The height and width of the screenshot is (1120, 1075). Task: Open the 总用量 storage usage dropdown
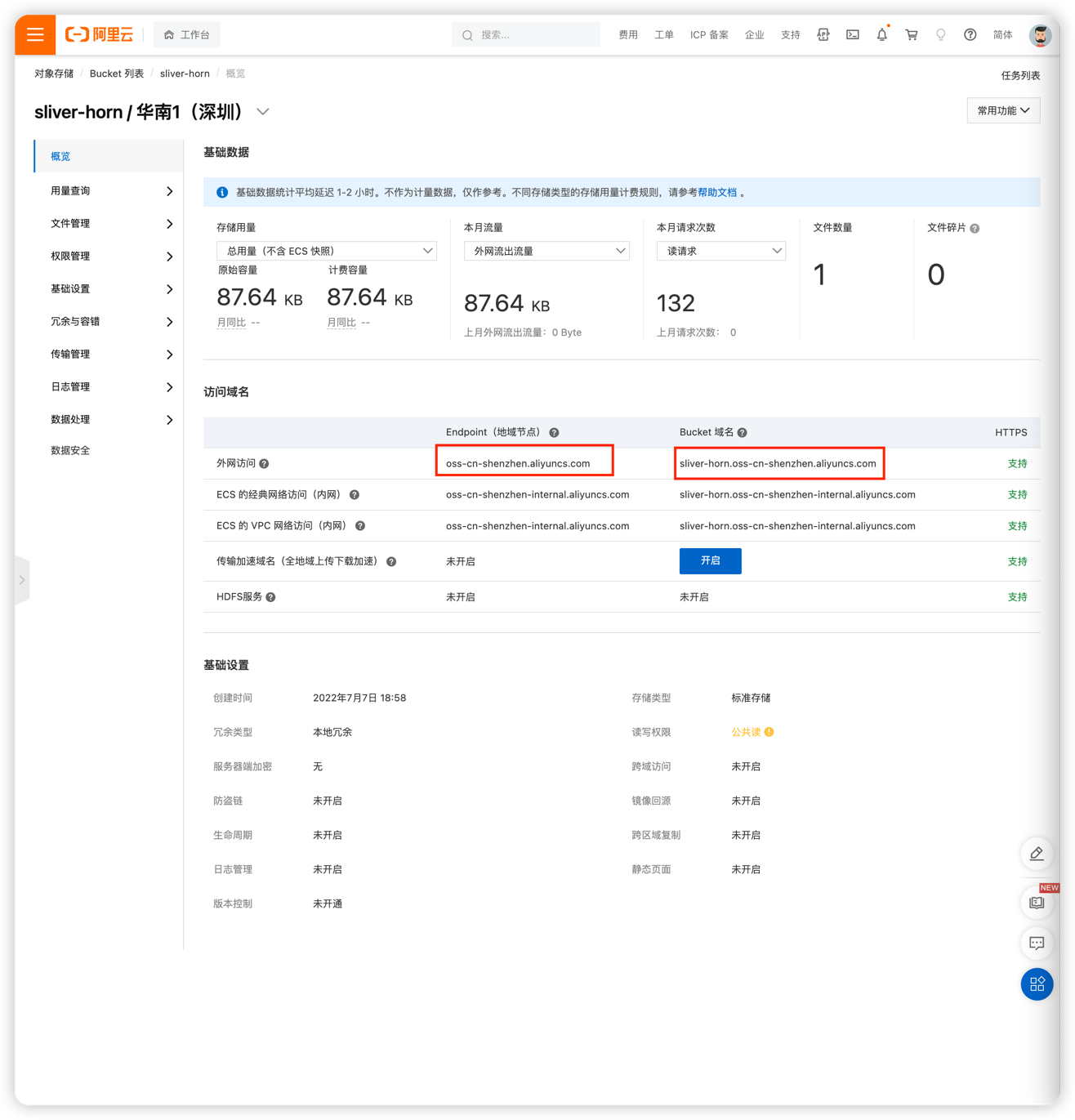pos(326,251)
